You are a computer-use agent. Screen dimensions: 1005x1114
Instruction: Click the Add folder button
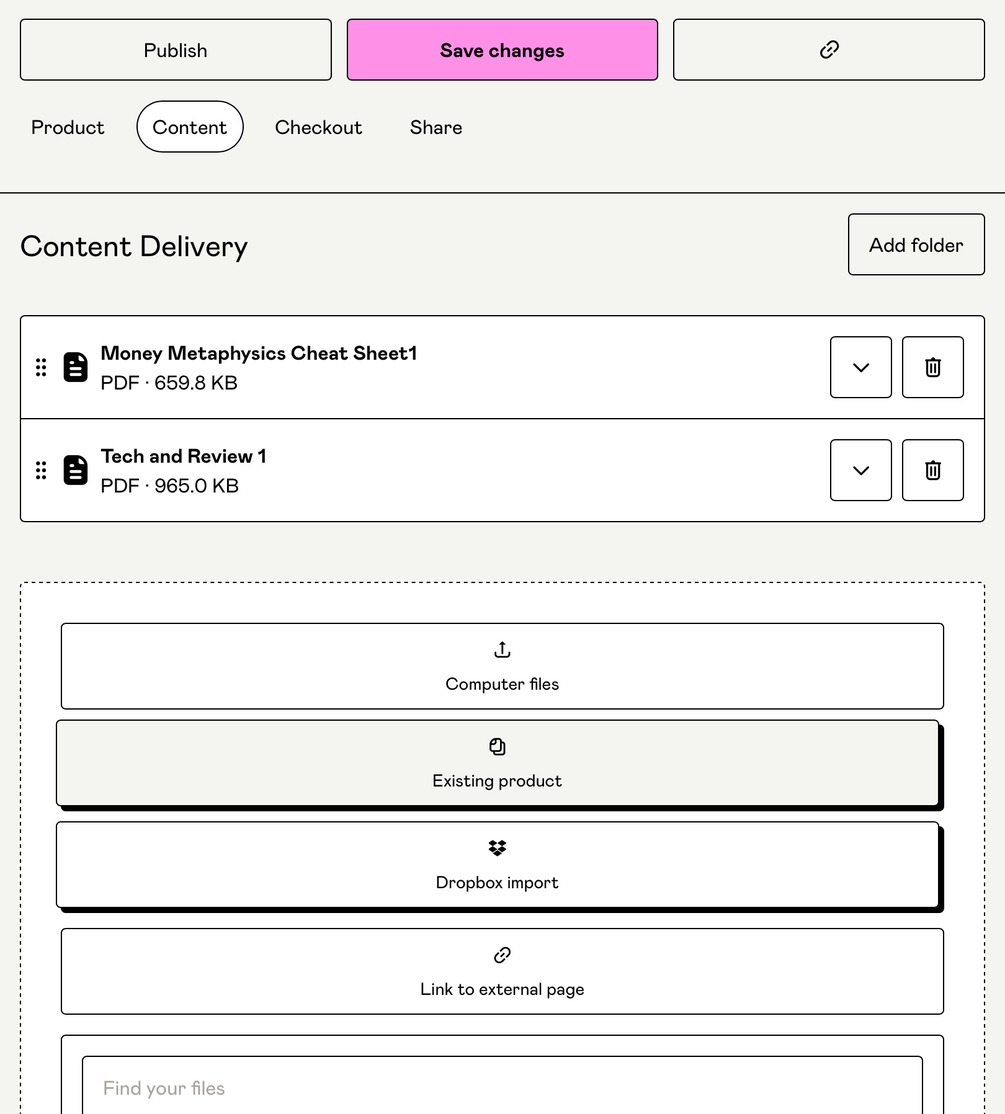pos(916,245)
